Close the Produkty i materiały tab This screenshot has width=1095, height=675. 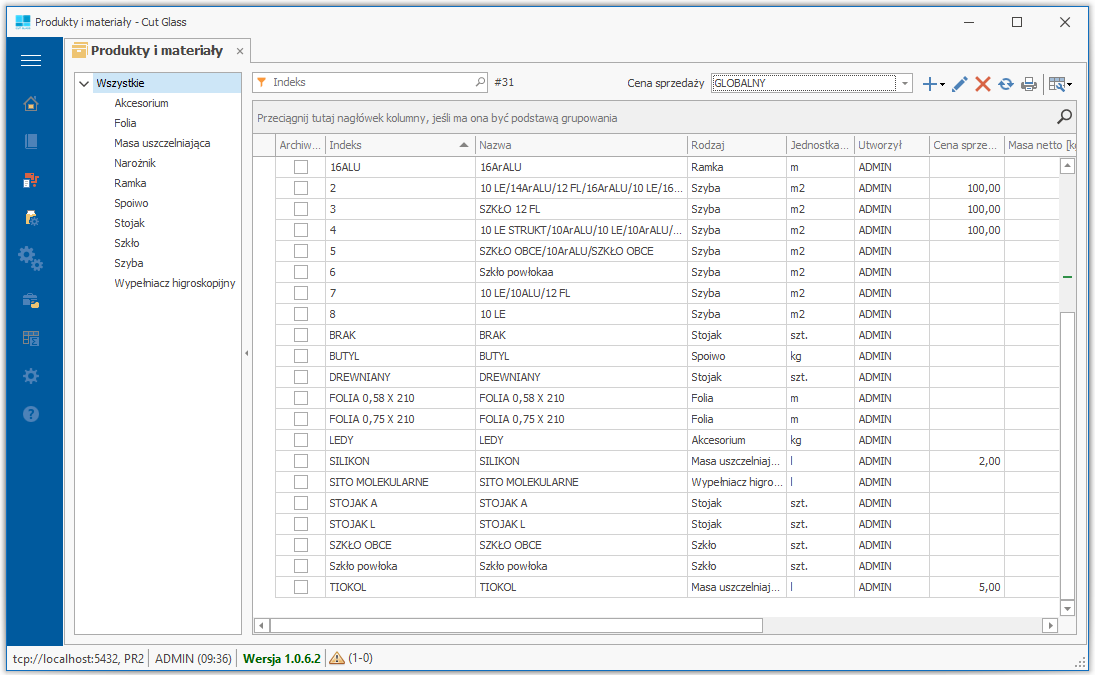[240, 51]
